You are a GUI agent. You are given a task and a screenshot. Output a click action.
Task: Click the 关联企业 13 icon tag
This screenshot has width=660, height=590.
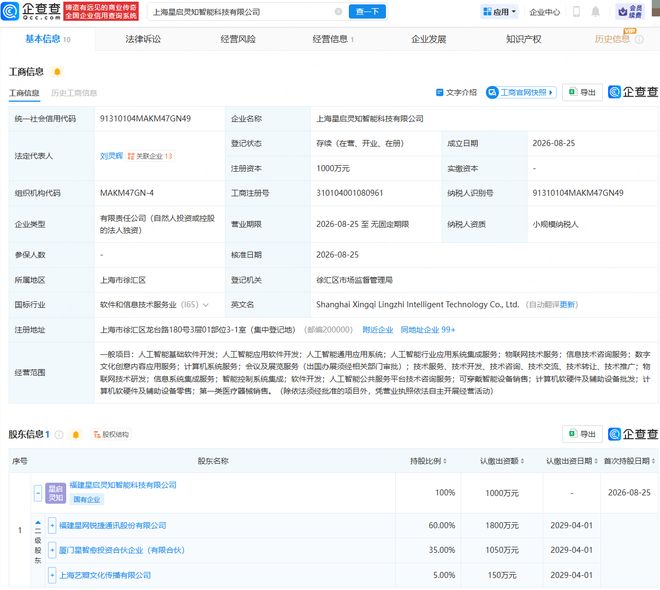click(x=150, y=156)
